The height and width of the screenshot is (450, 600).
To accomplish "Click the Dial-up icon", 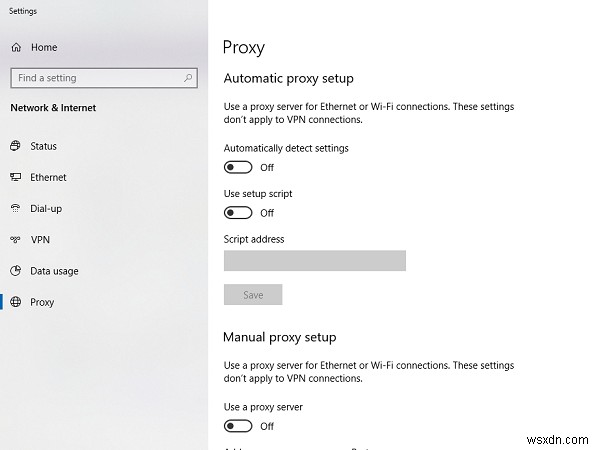I will [16, 208].
